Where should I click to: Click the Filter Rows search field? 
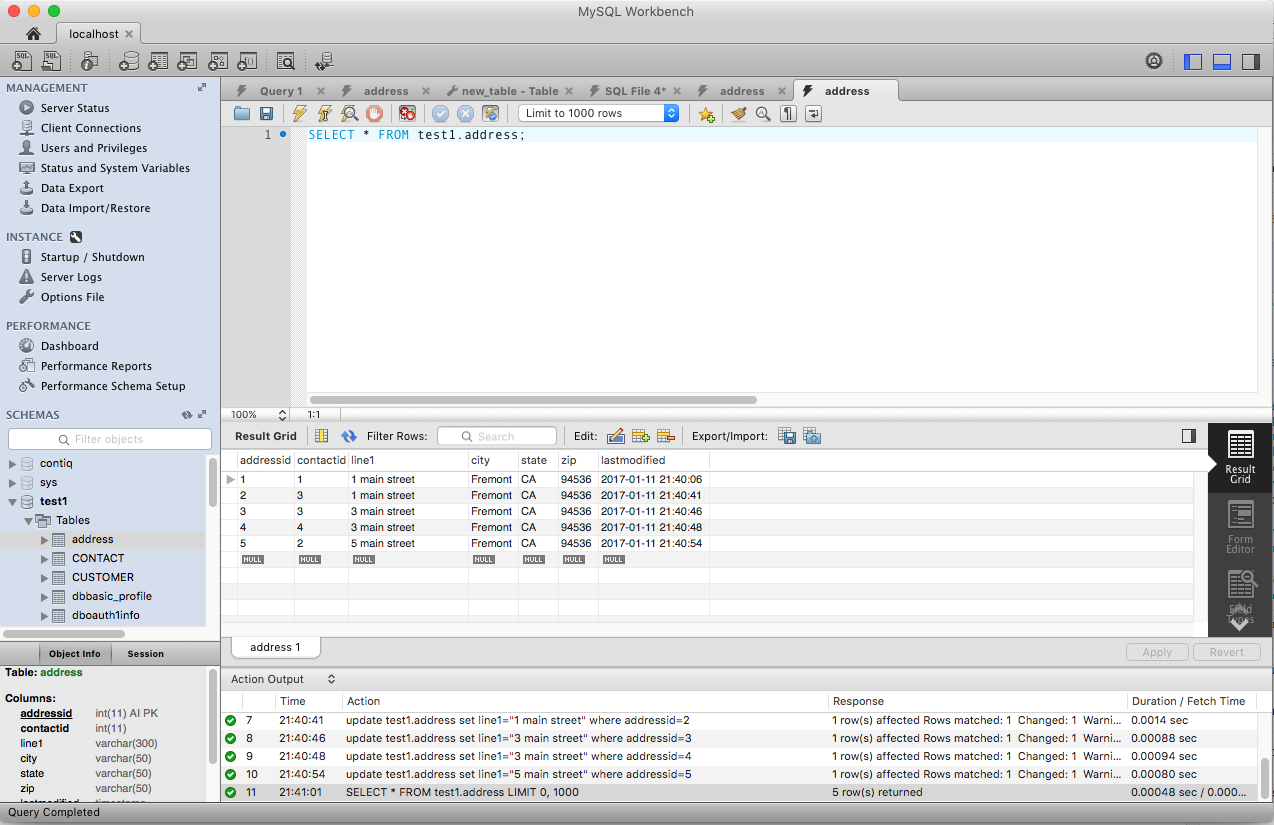(x=496, y=436)
